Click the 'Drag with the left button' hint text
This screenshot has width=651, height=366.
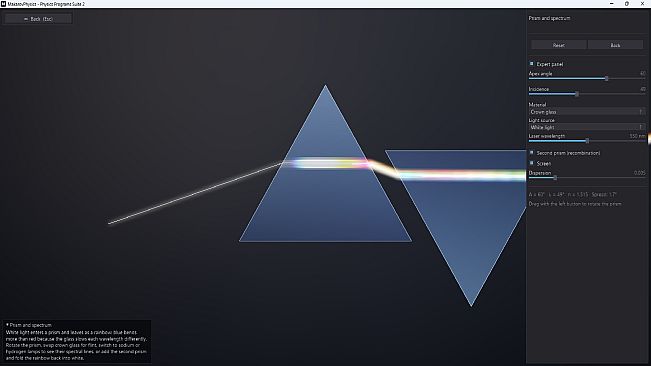click(x=575, y=204)
